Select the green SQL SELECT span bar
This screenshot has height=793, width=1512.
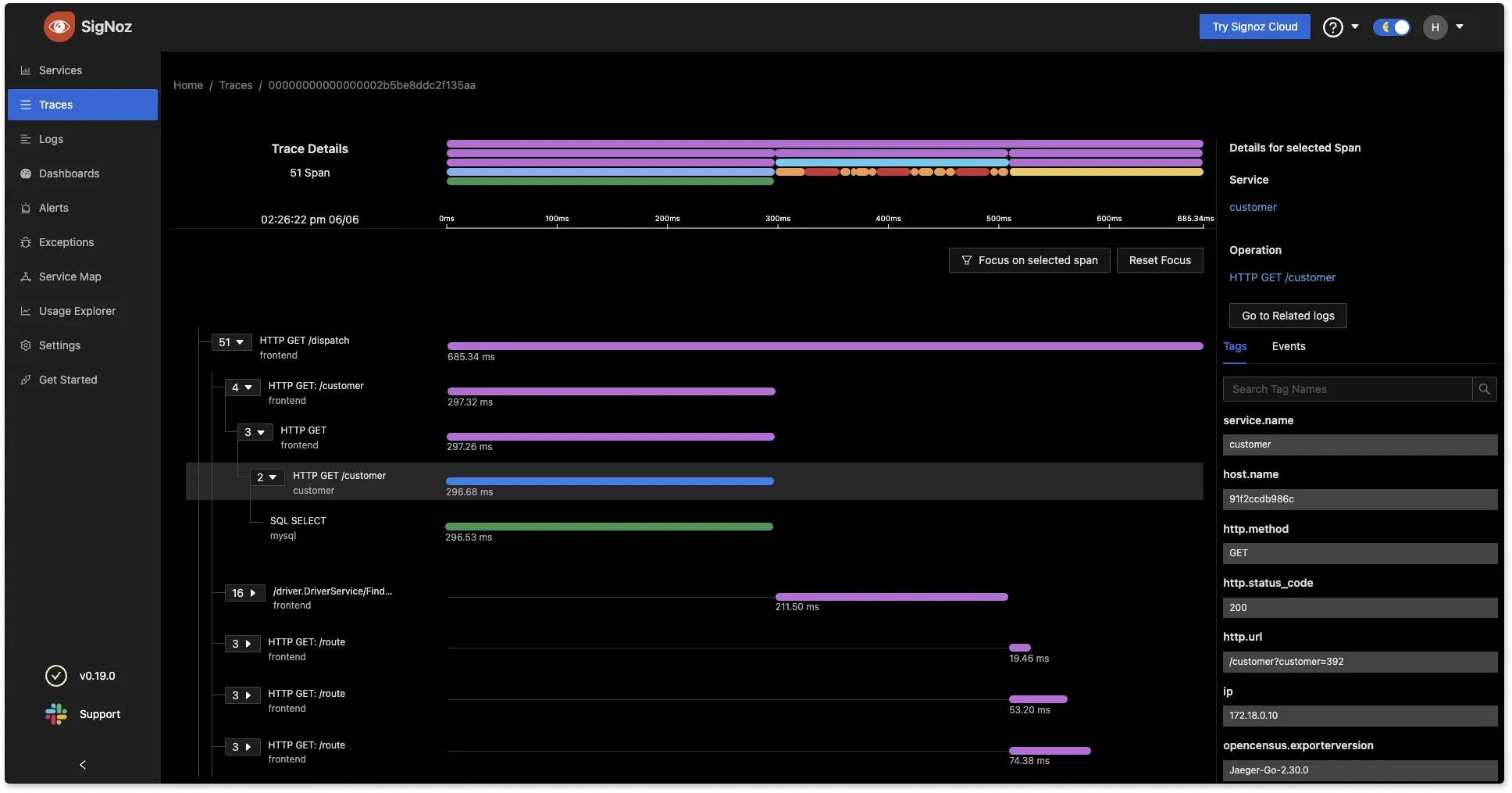point(609,527)
